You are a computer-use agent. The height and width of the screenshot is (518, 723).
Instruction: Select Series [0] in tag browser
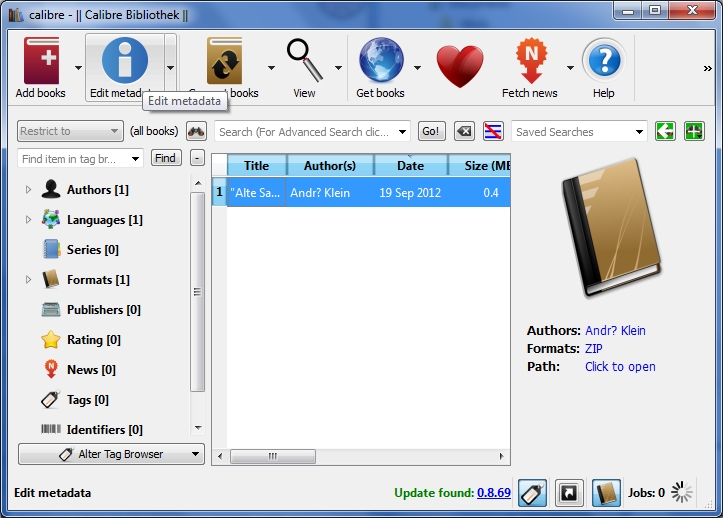(93, 250)
